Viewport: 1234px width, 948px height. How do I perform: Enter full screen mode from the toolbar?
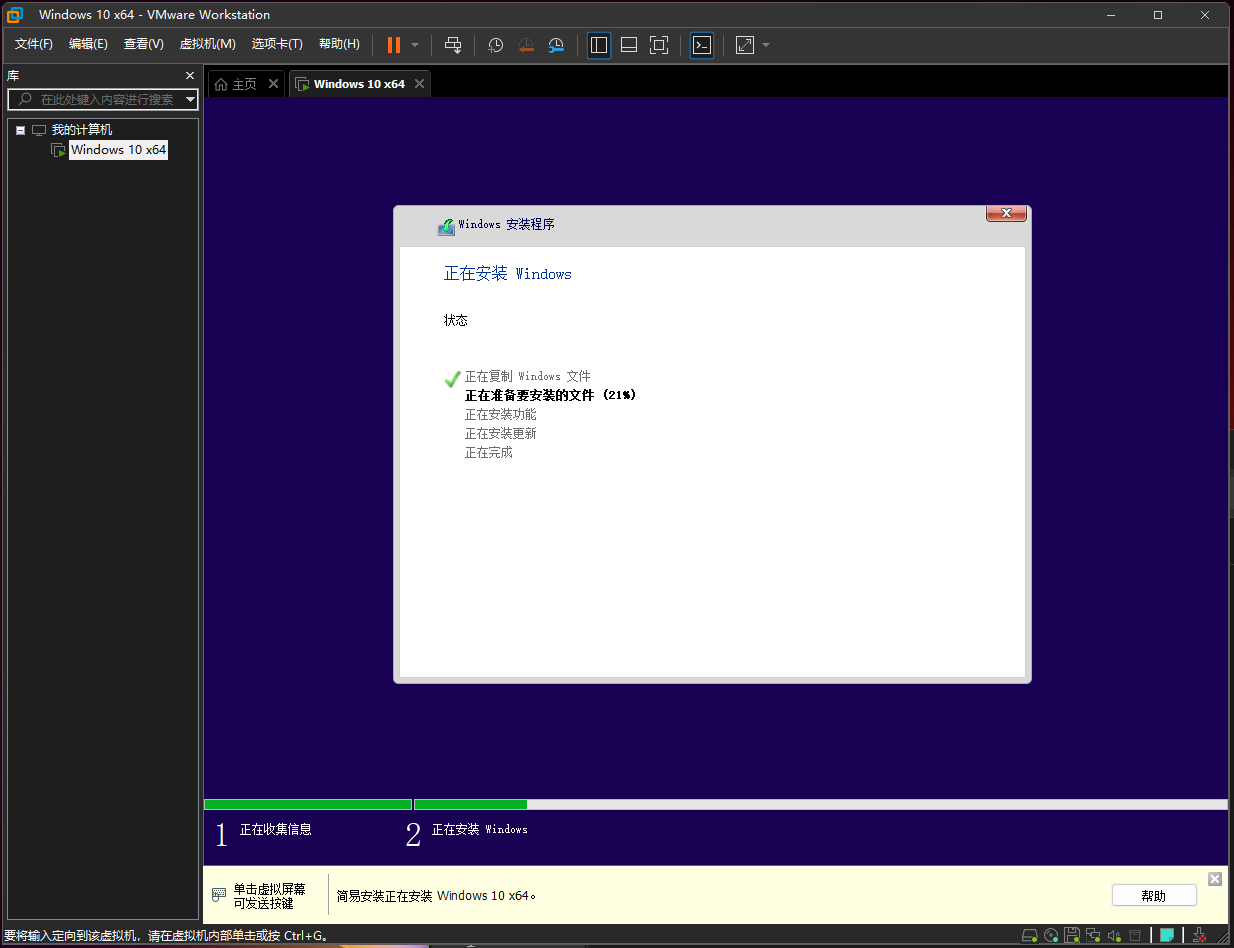pos(658,45)
